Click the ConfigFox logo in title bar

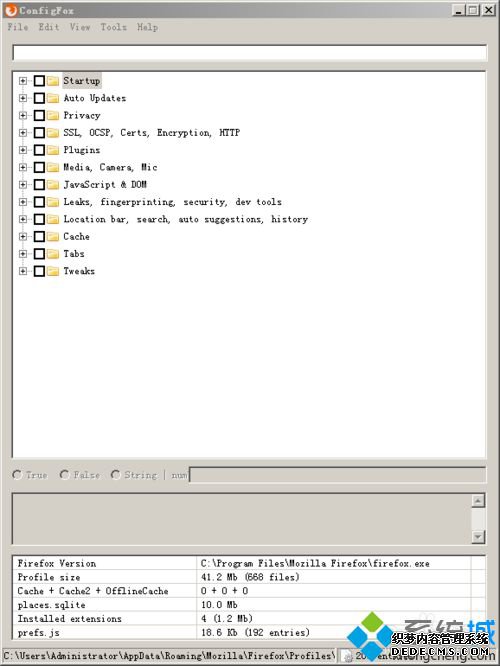tap(11, 10)
